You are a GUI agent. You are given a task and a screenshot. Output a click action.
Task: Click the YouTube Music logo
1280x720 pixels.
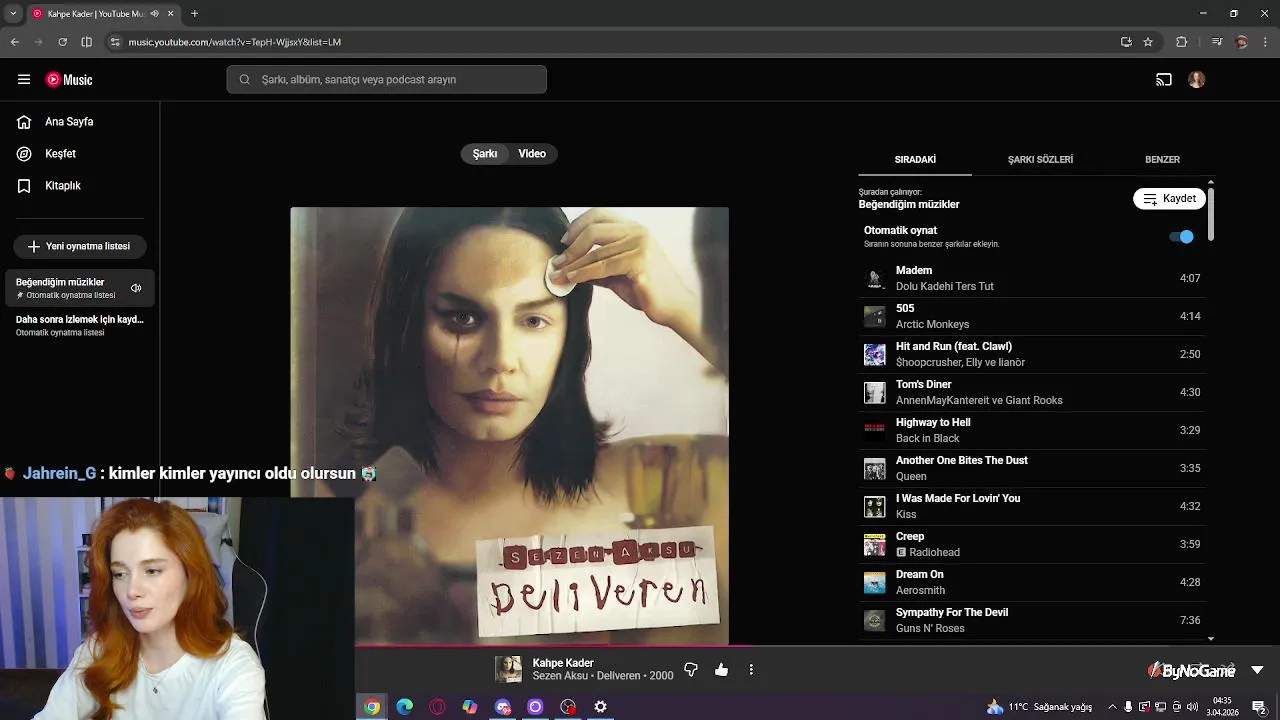(69, 80)
